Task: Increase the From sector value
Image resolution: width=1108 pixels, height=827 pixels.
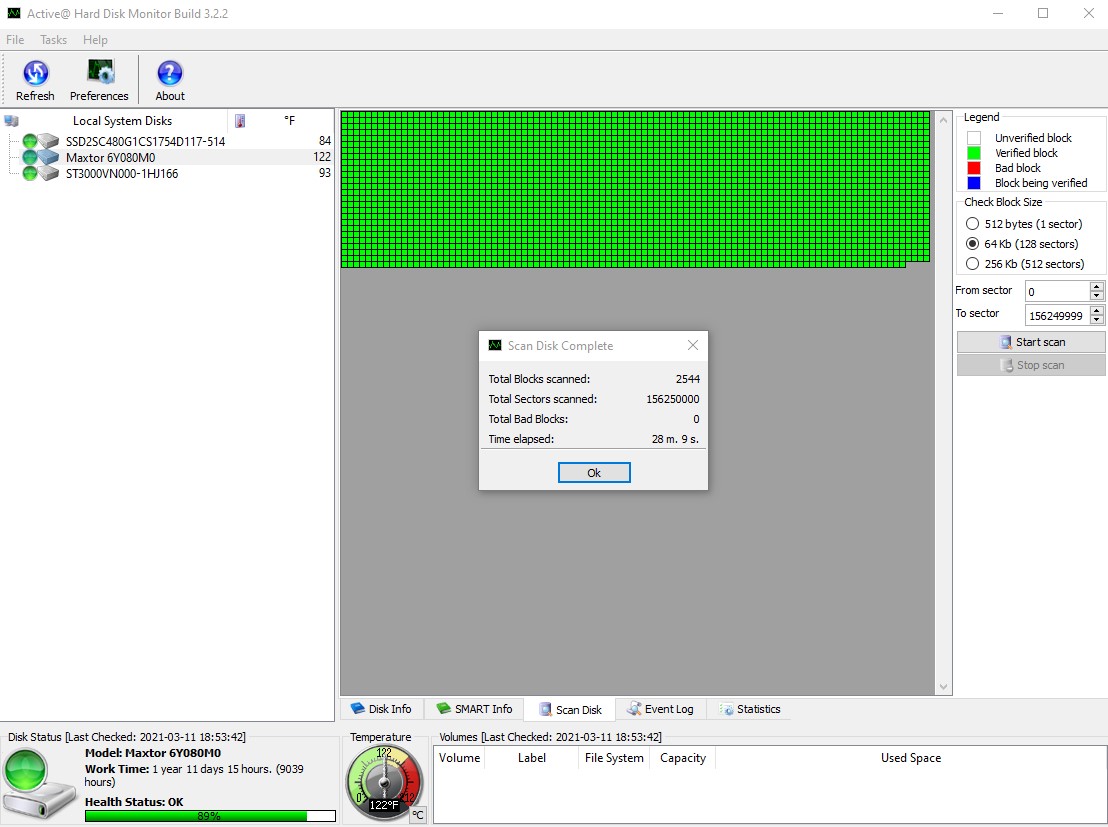Action: [1097, 286]
